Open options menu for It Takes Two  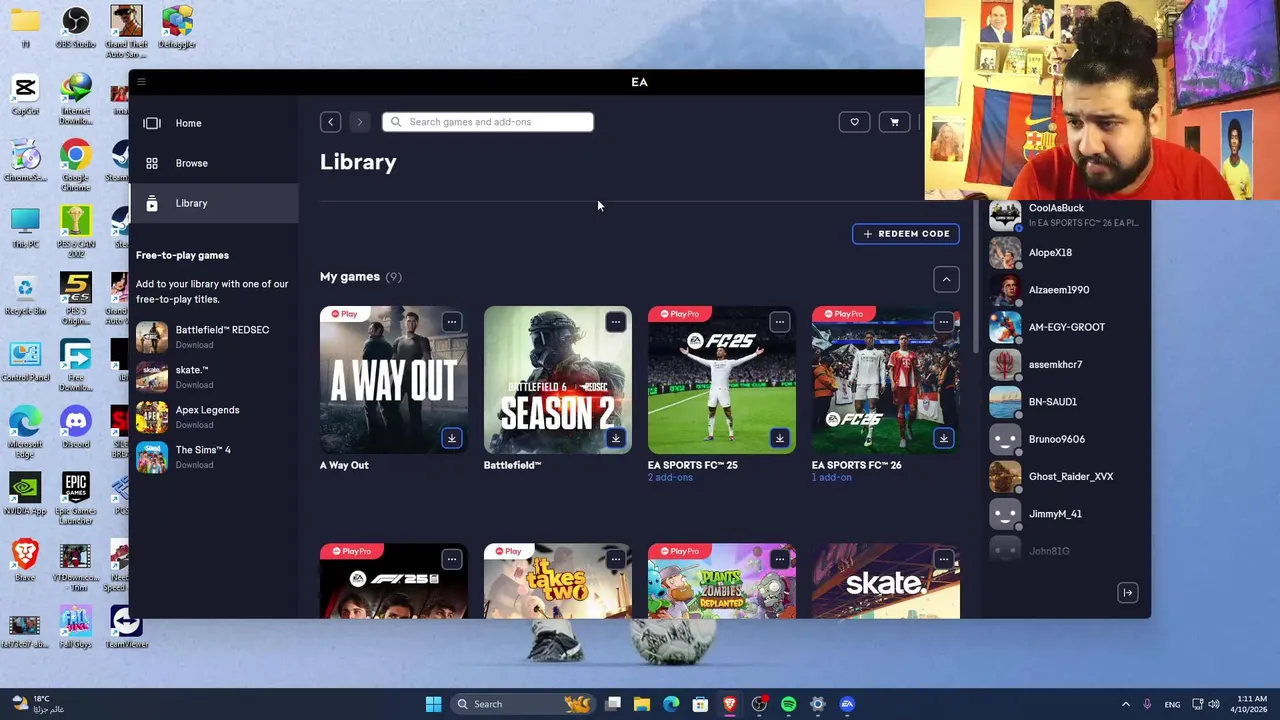pyautogui.click(x=616, y=559)
